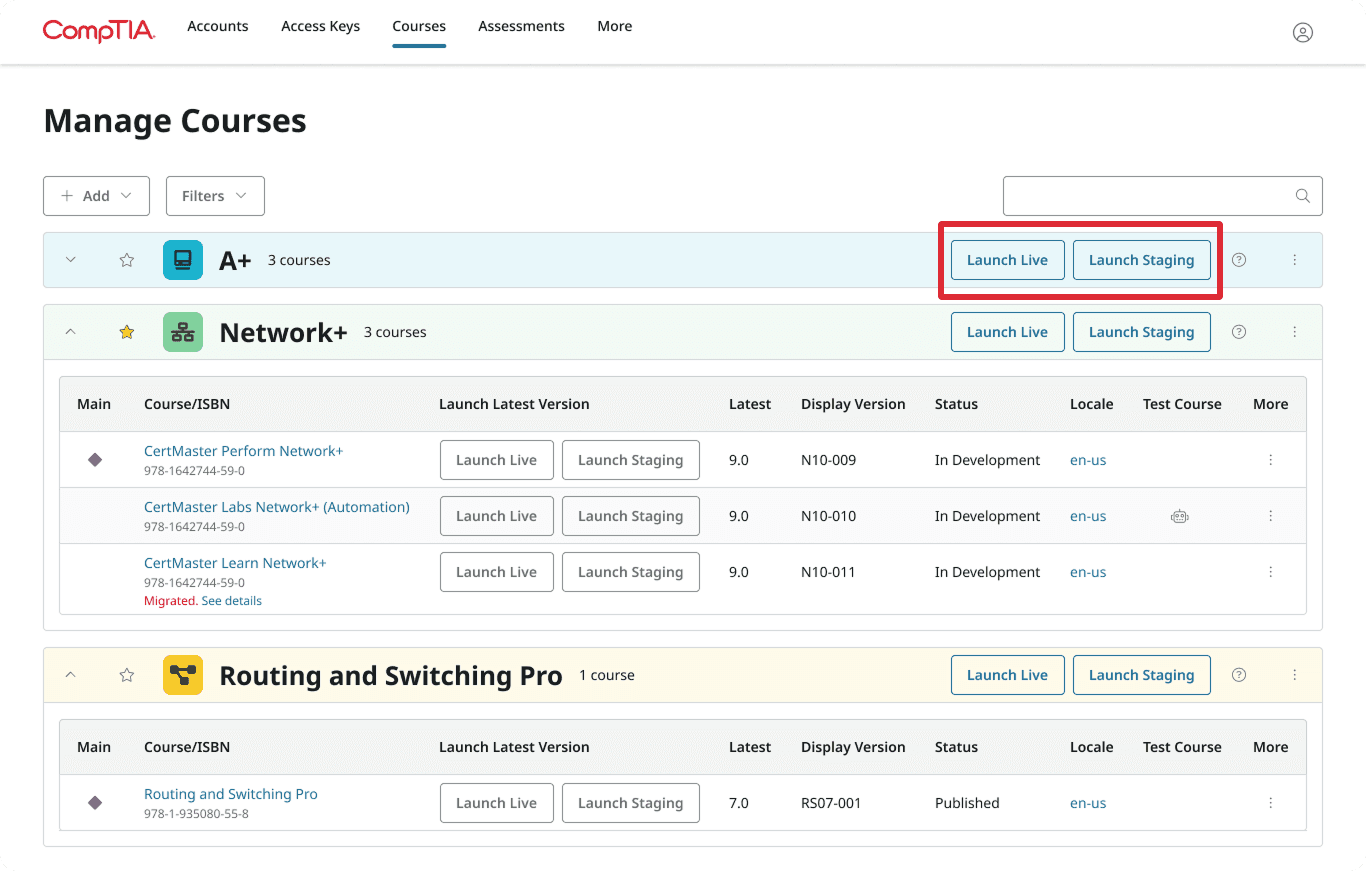The height and width of the screenshot is (871, 1366).
Task: Collapse the Routing and Switching Pro group
Action: (x=70, y=675)
